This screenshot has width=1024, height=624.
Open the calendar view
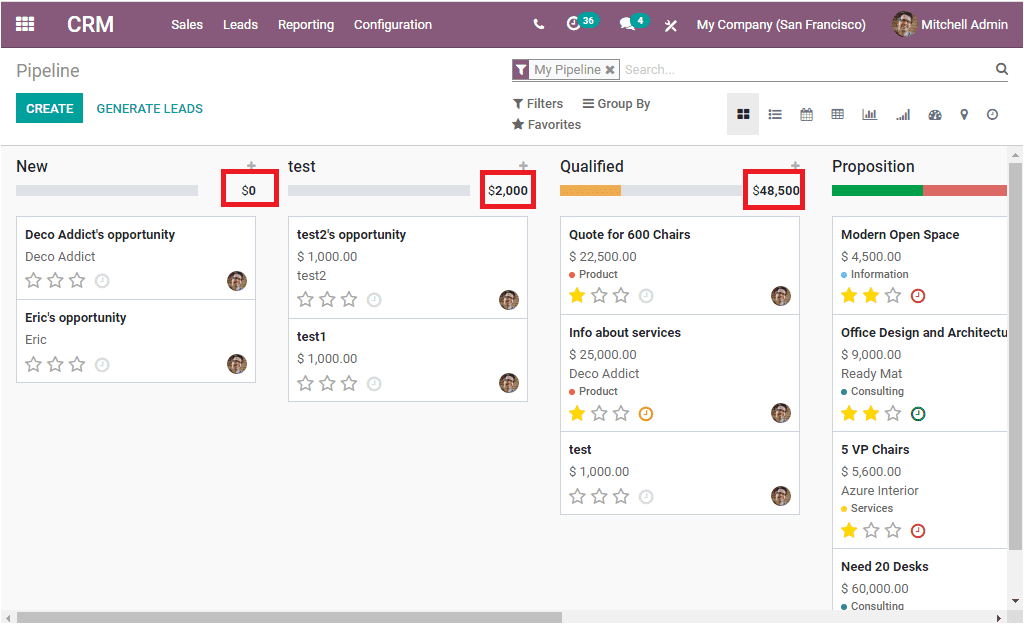coord(806,114)
